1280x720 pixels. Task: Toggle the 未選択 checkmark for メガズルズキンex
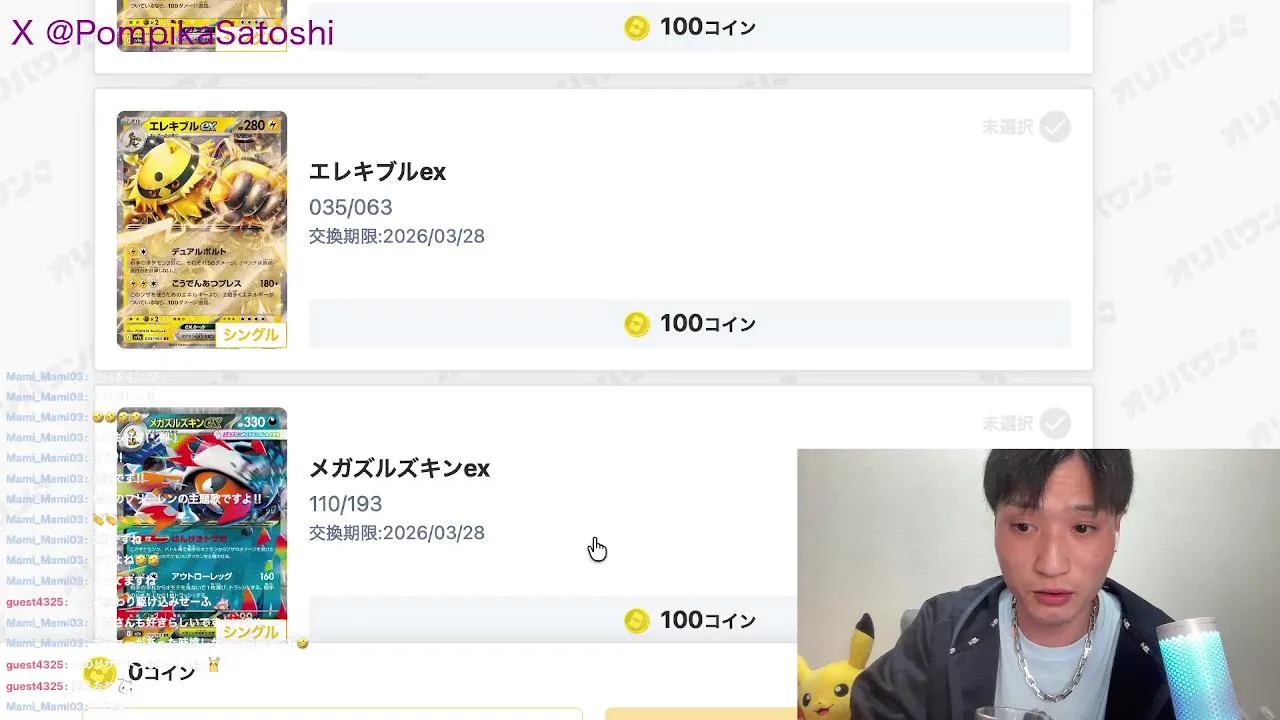(1054, 424)
